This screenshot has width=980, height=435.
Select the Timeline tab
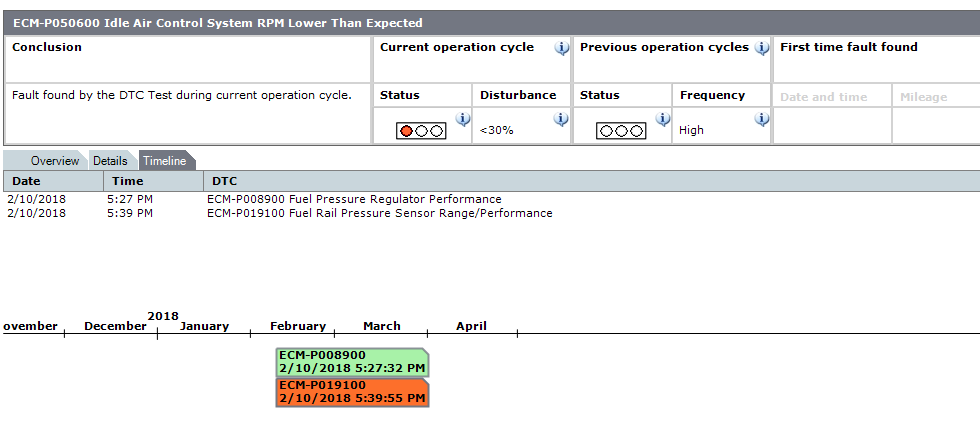tap(164, 161)
